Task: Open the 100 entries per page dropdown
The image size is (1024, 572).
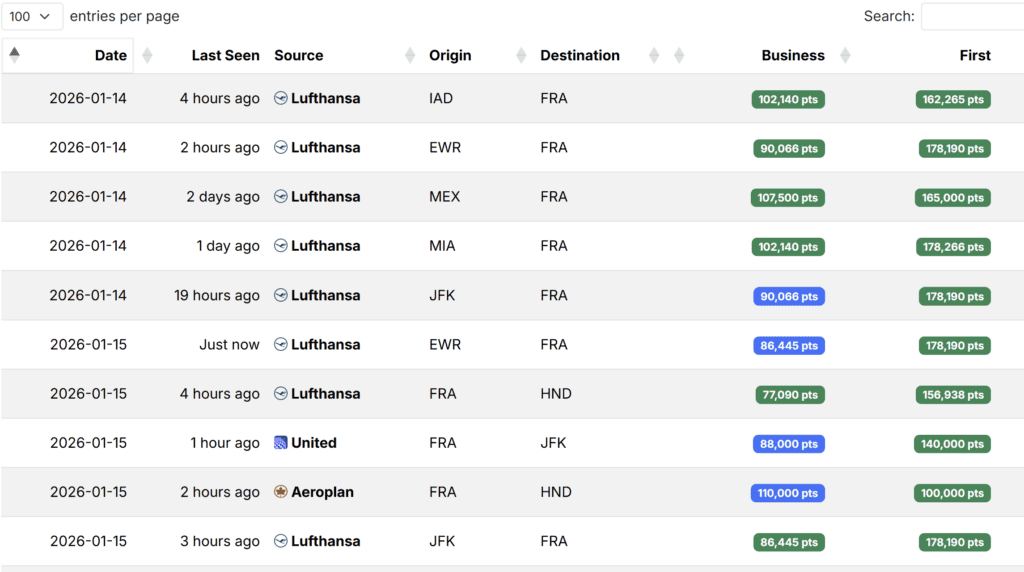Action: point(31,16)
